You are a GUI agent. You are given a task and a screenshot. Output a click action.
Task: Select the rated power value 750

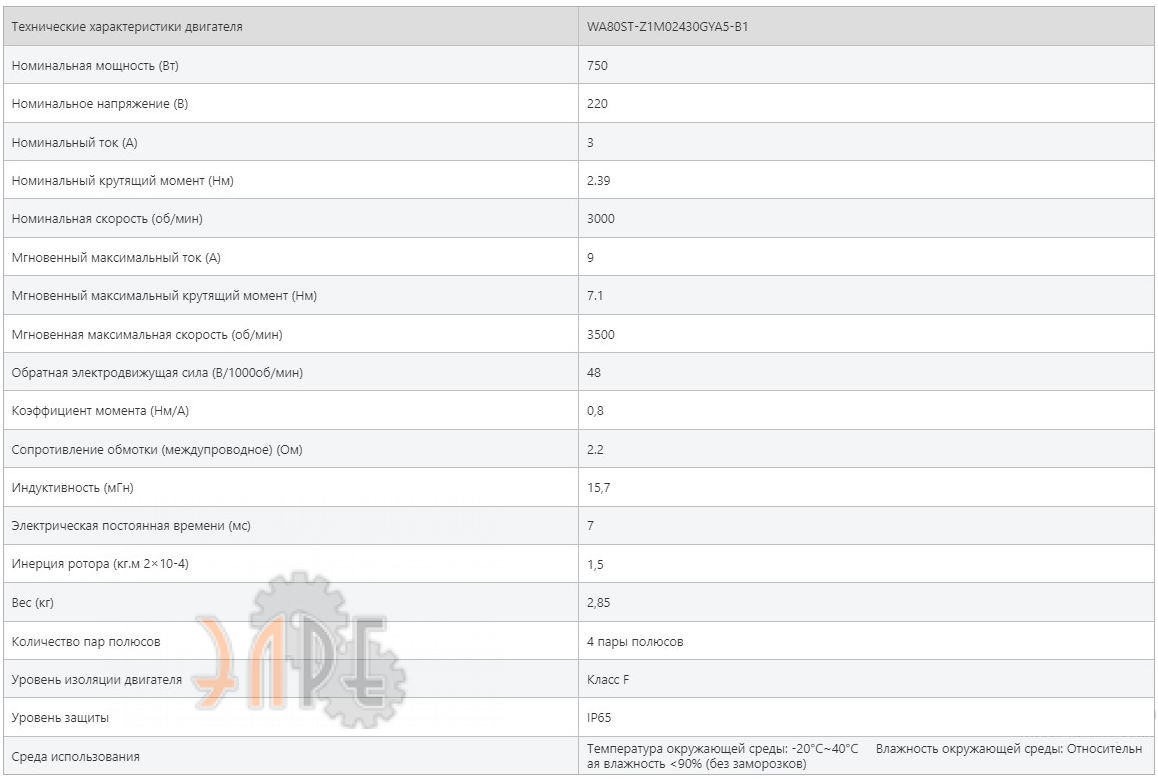click(597, 66)
